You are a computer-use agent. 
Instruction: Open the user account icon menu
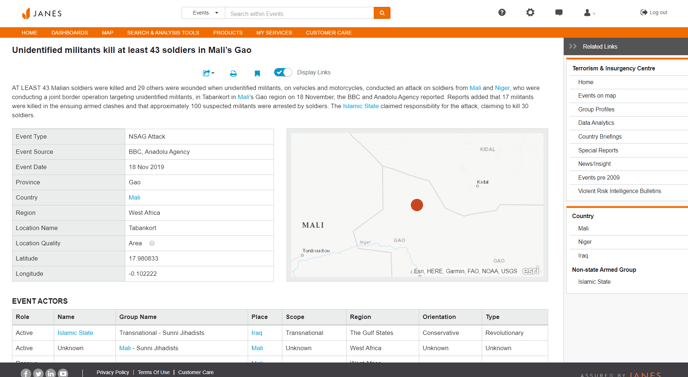[x=589, y=13]
